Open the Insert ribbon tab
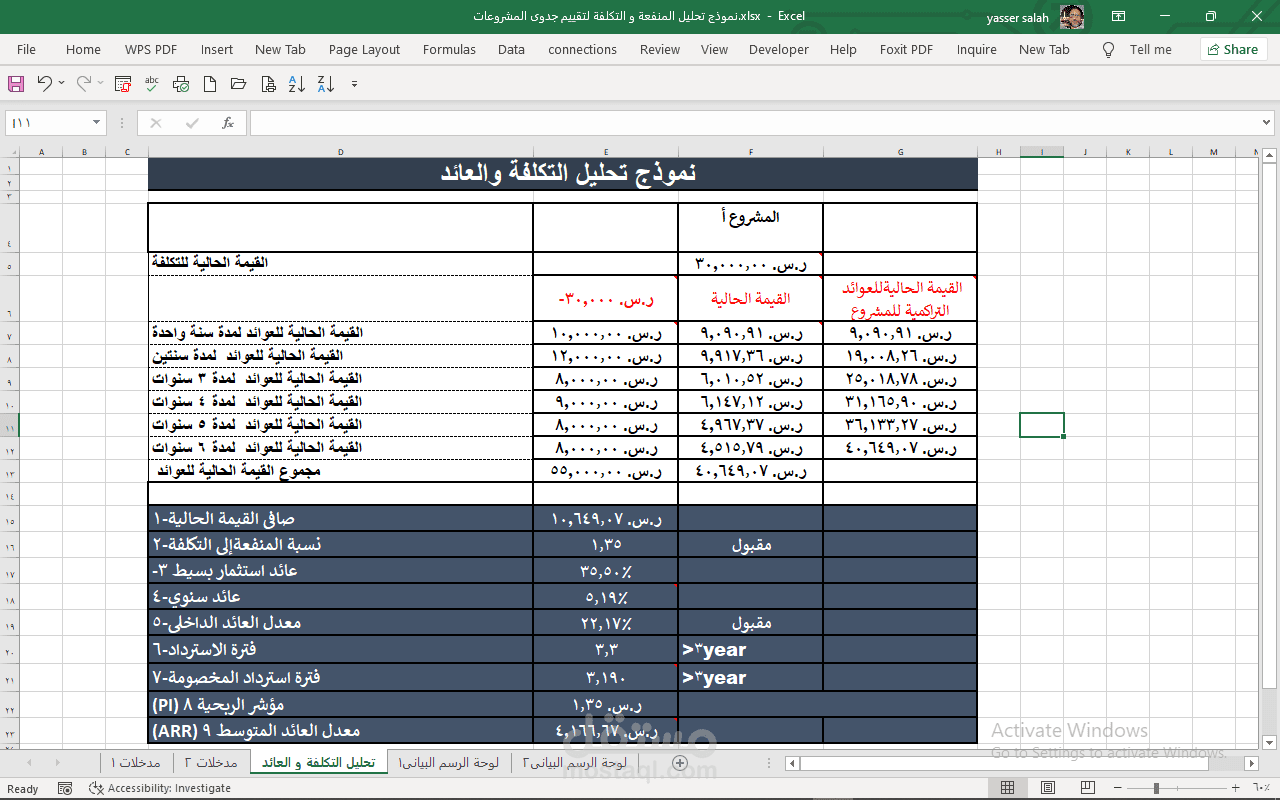 pos(216,49)
